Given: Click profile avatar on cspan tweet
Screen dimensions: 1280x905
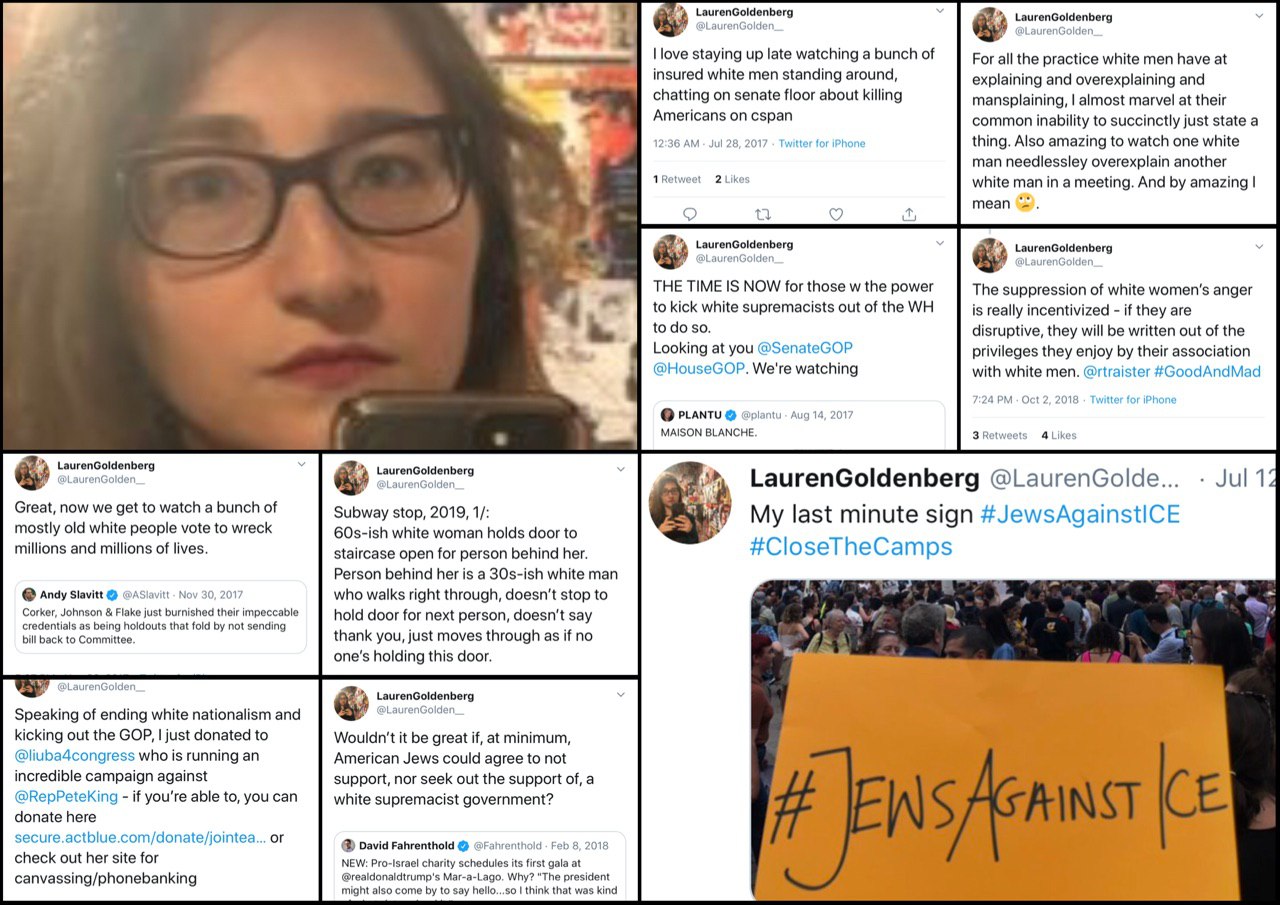Looking at the screenshot, I should [670, 19].
